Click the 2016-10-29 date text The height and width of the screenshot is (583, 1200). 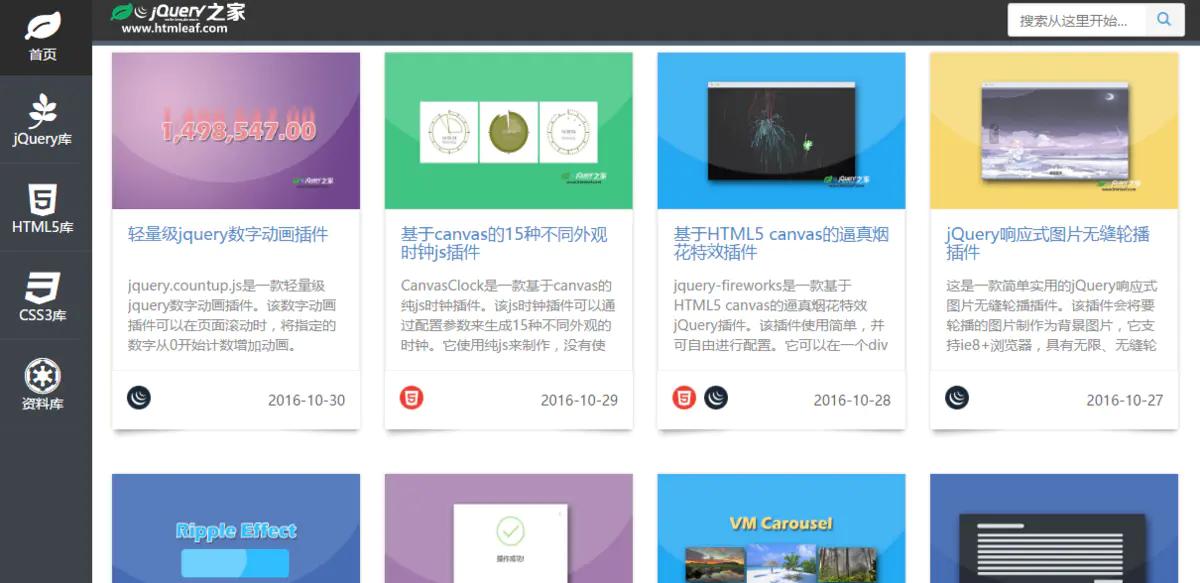point(579,400)
